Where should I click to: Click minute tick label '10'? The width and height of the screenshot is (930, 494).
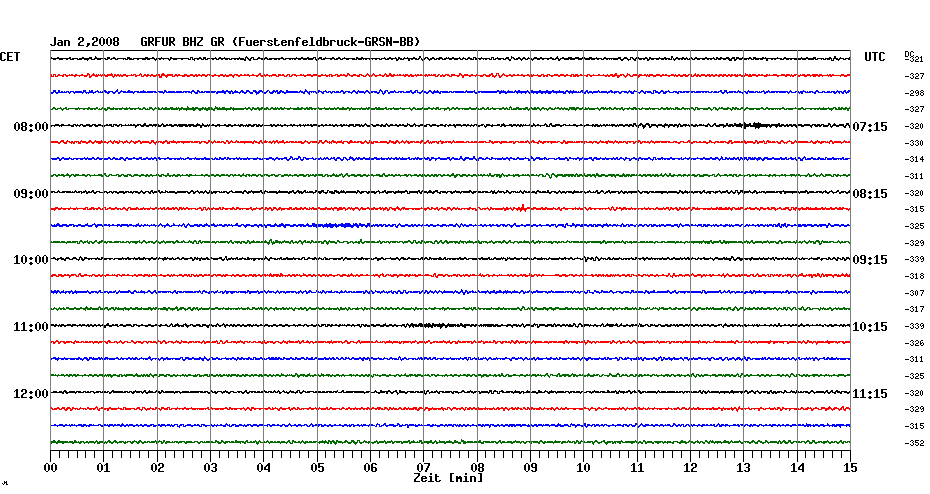coord(584,468)
